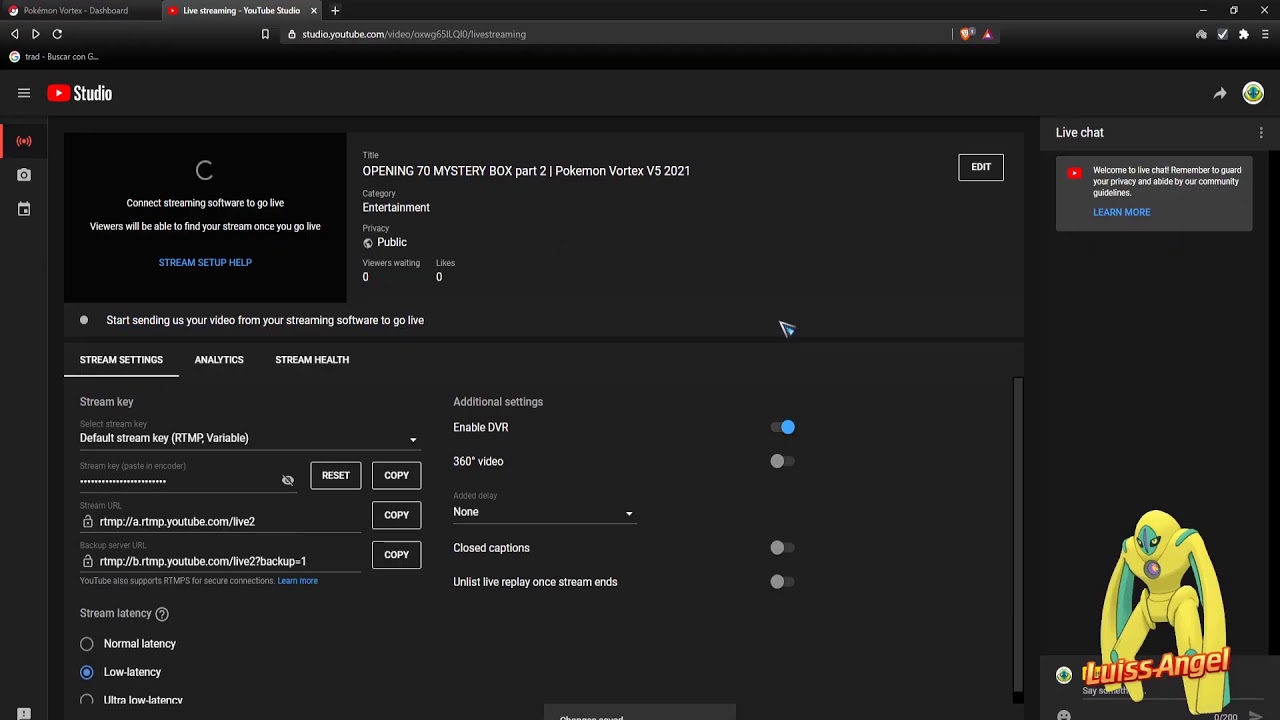Open the STREAM SETUP HELP link
Image resolution: width=1280 pixels, height=720 pixels.
tap(205, 262)
